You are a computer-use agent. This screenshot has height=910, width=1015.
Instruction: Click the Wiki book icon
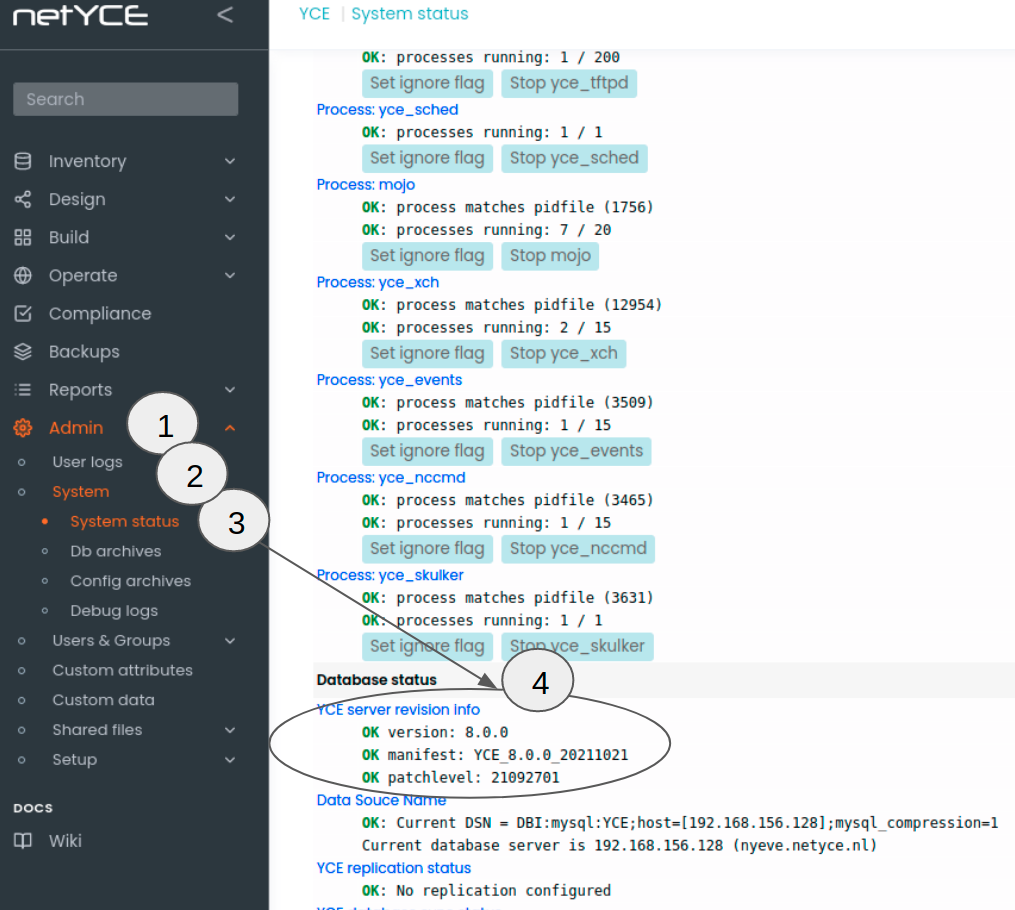[x=23, y=841]
